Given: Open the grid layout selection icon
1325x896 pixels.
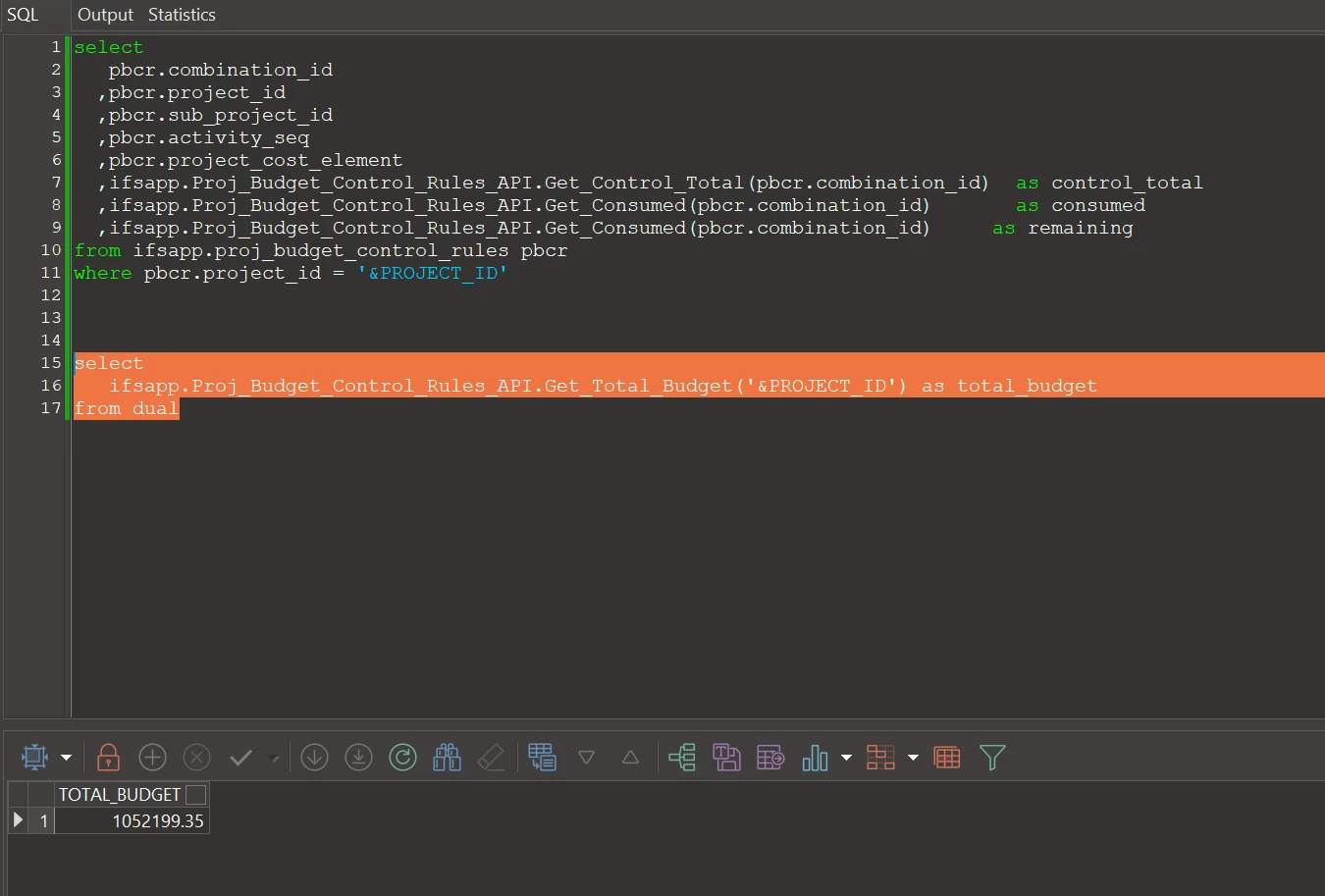Looking at the screenshot, I should 34,758.
